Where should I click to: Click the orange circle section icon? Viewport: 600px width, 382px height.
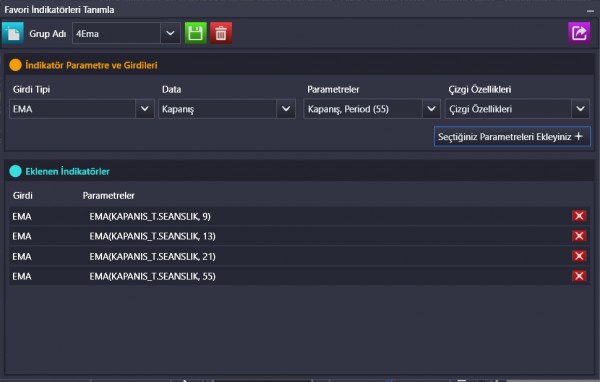click(x=15, y=65)
